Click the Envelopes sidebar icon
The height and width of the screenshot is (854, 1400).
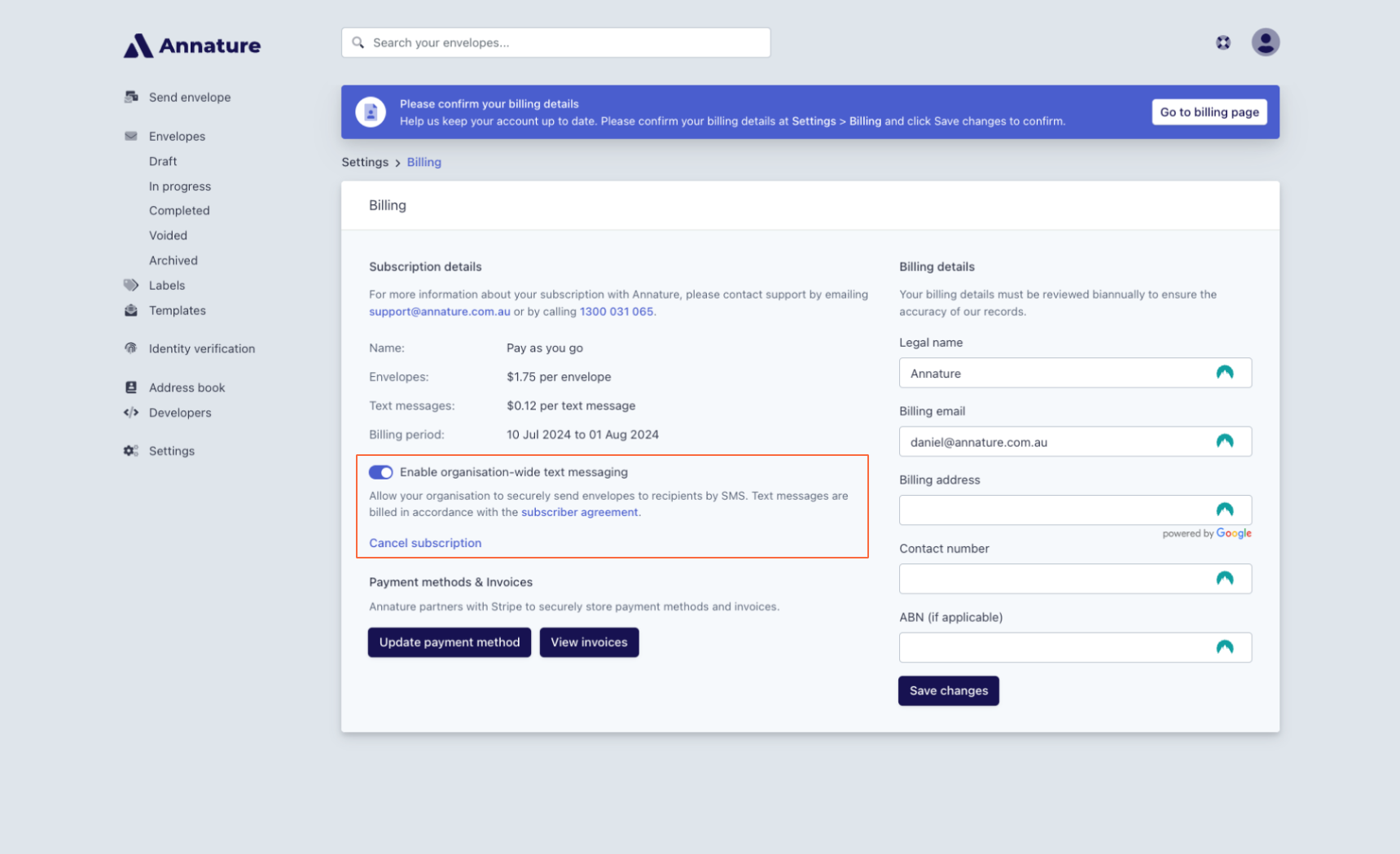coord(131,136)
